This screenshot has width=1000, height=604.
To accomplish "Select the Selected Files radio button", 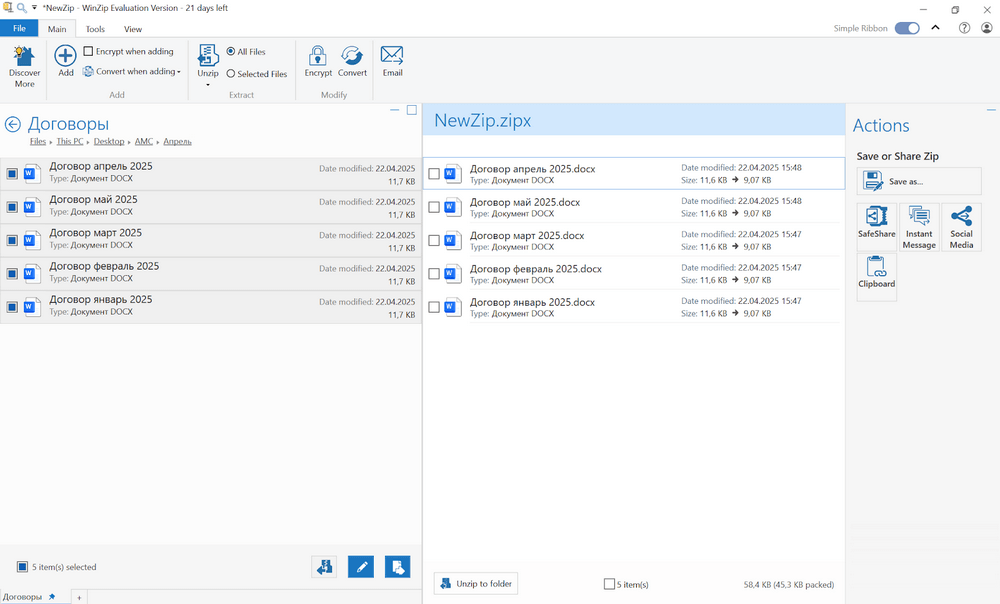I will point(231,73).
